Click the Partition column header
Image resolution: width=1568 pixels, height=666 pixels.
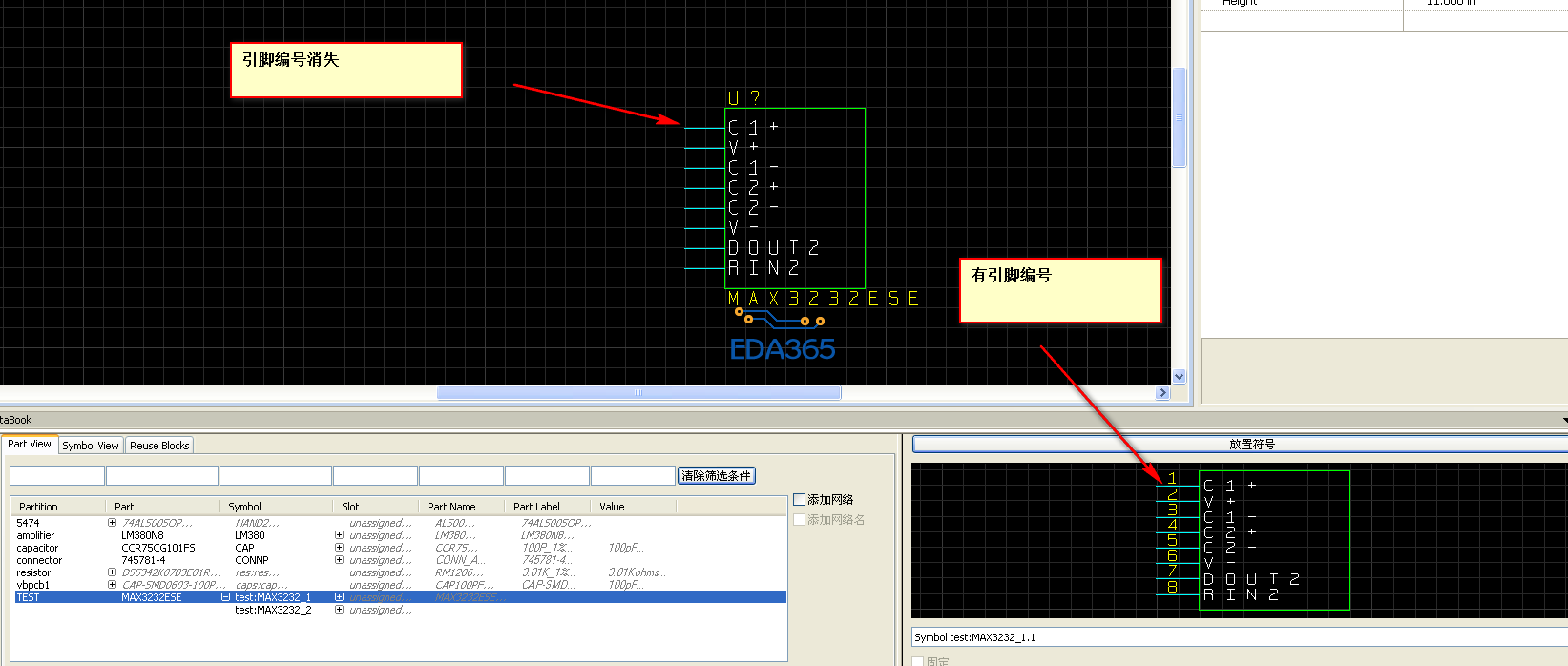(x=58, y=507)
